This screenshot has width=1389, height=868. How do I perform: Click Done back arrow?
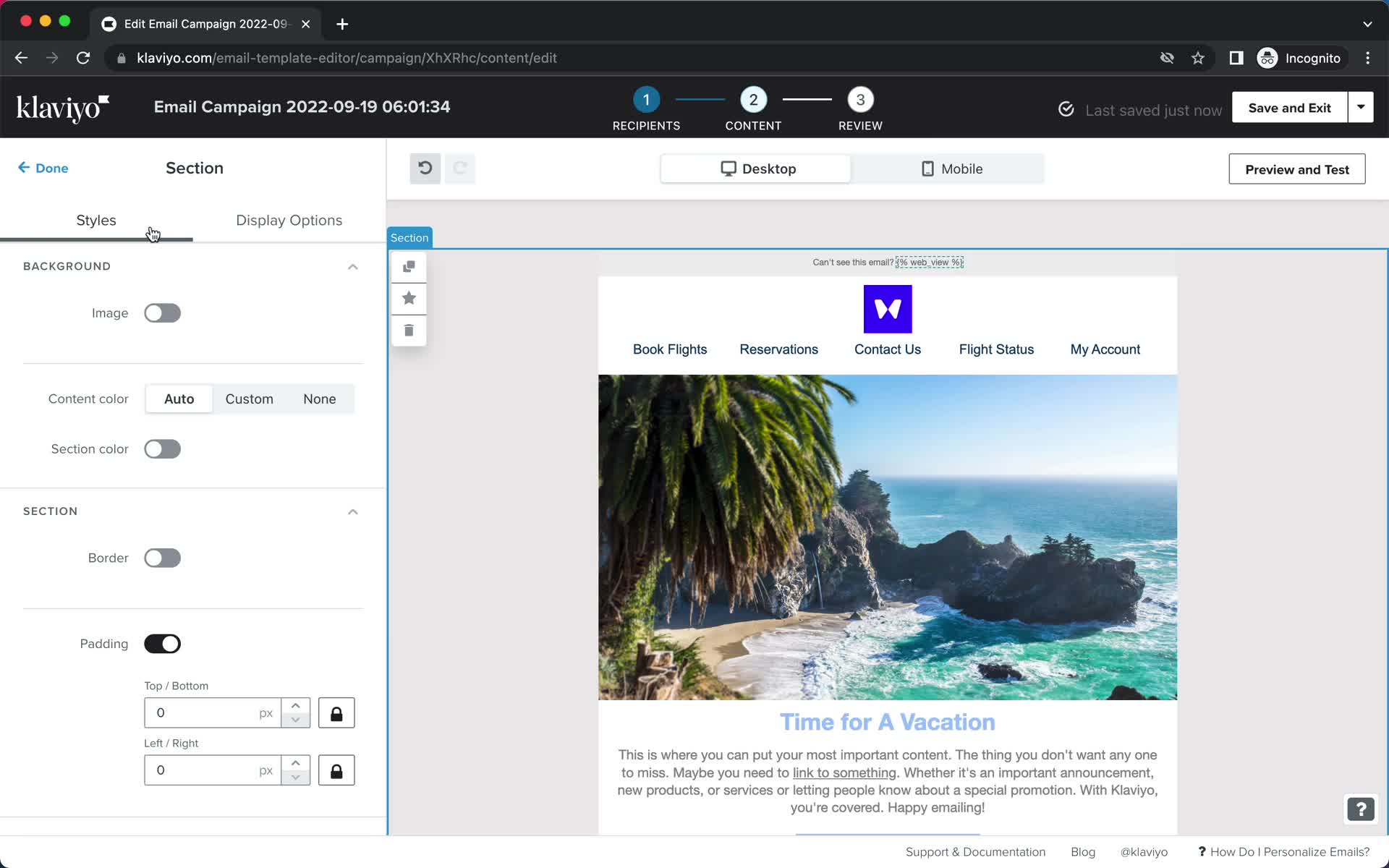coord(43,168)
